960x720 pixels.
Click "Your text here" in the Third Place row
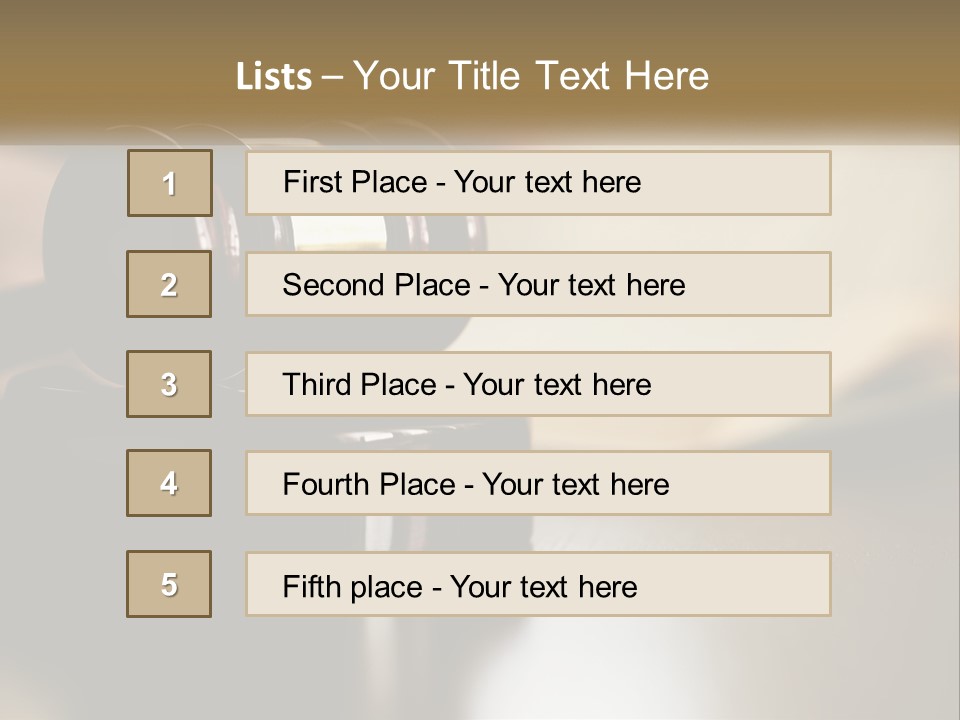coord(557,385)
